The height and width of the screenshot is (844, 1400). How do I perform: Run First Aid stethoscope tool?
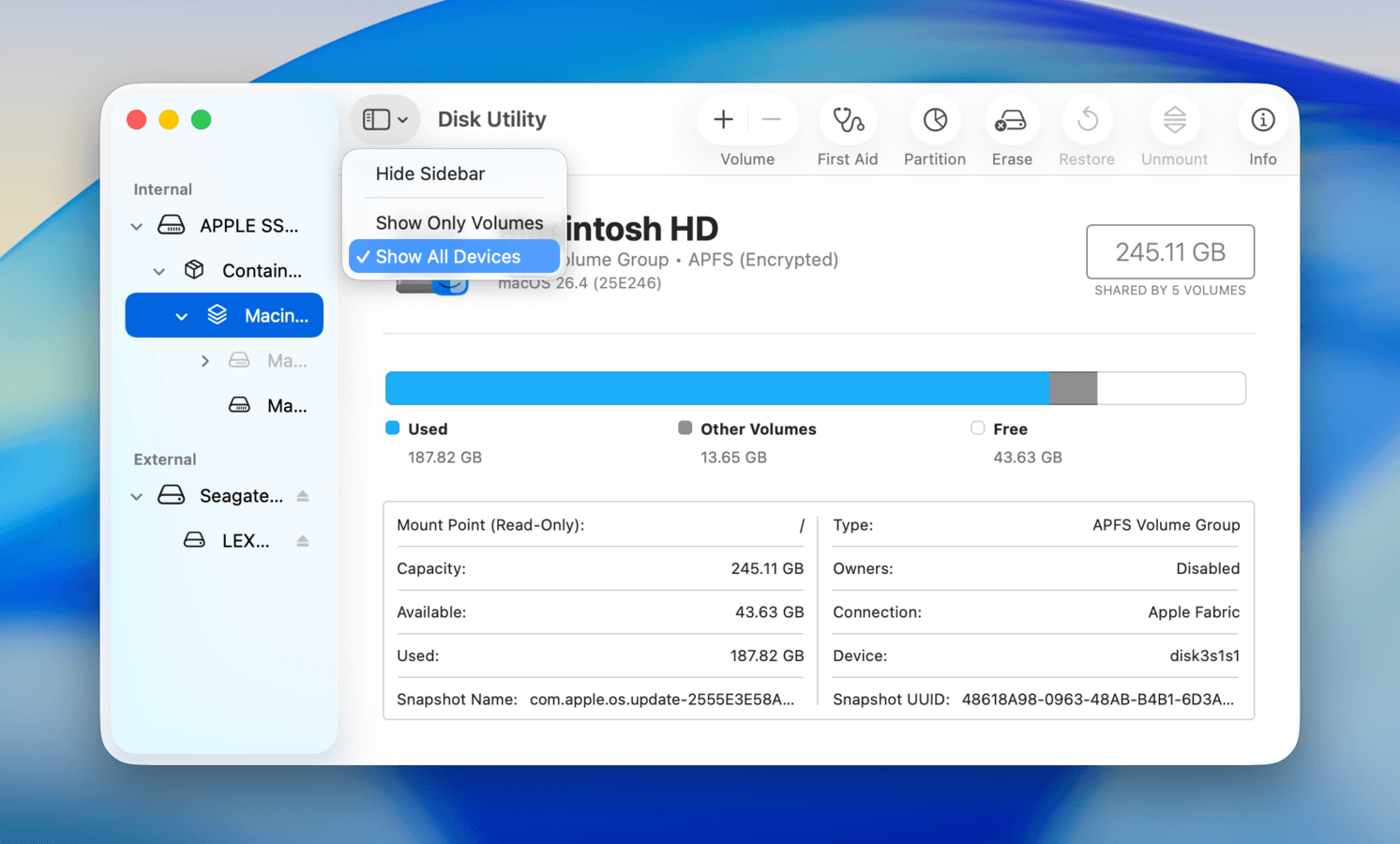point(848,120)
